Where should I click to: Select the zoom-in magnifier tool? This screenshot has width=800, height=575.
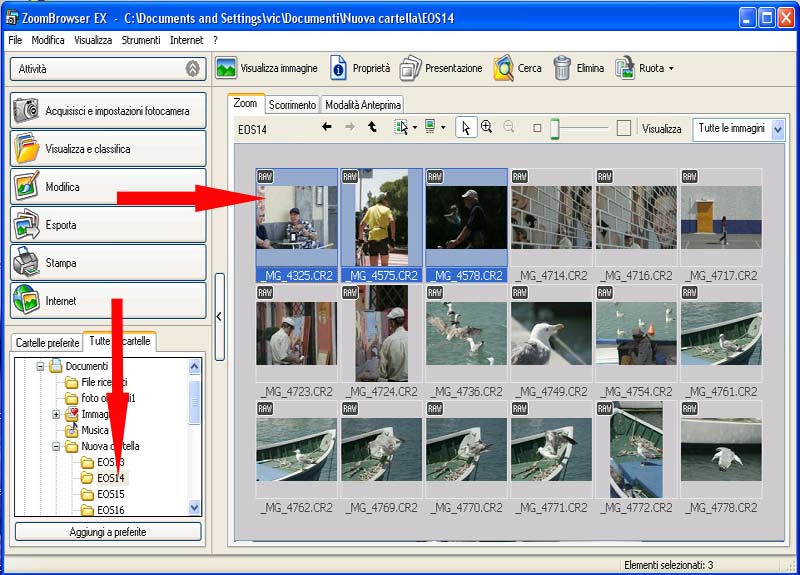pyautogui.click(x=487, y=128)
